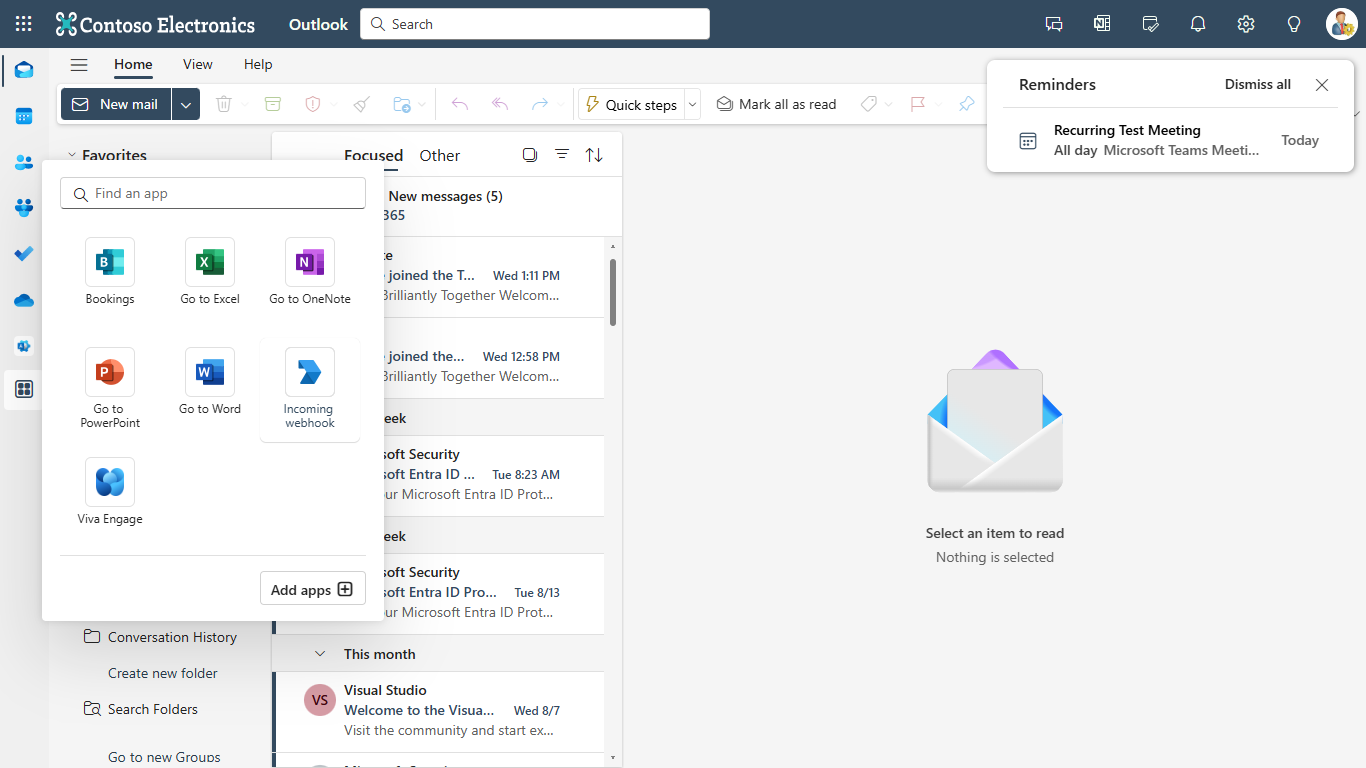Select More apps icon in app rail
The width and height of the screenshot is (1366, 768).
24,389
